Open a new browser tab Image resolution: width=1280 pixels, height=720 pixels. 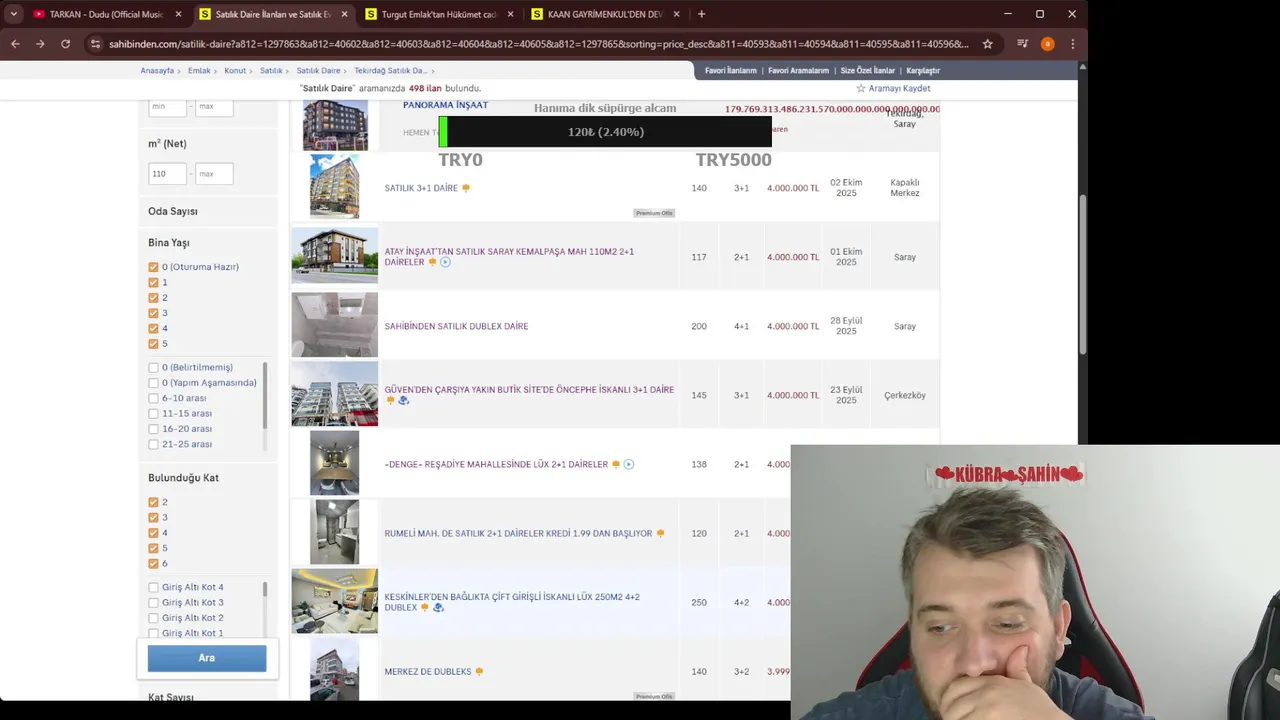click(x=701, y=14)
